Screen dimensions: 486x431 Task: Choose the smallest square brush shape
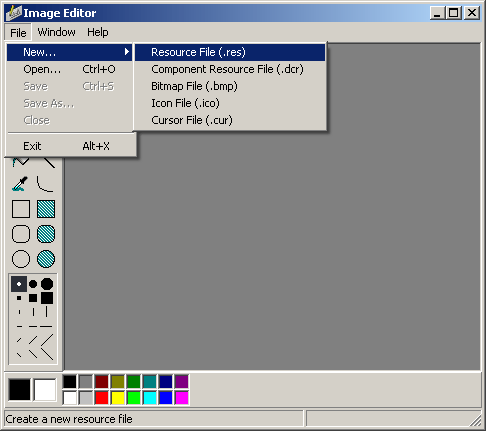pos(19,298)
